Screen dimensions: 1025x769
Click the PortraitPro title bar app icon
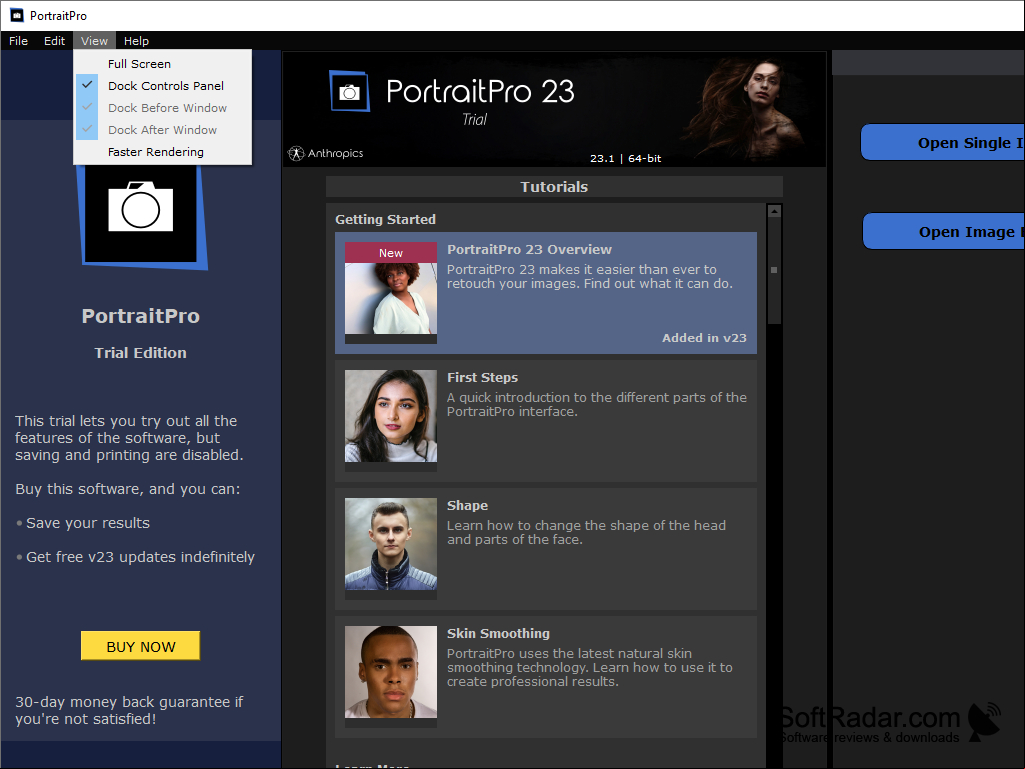[17, 15]
